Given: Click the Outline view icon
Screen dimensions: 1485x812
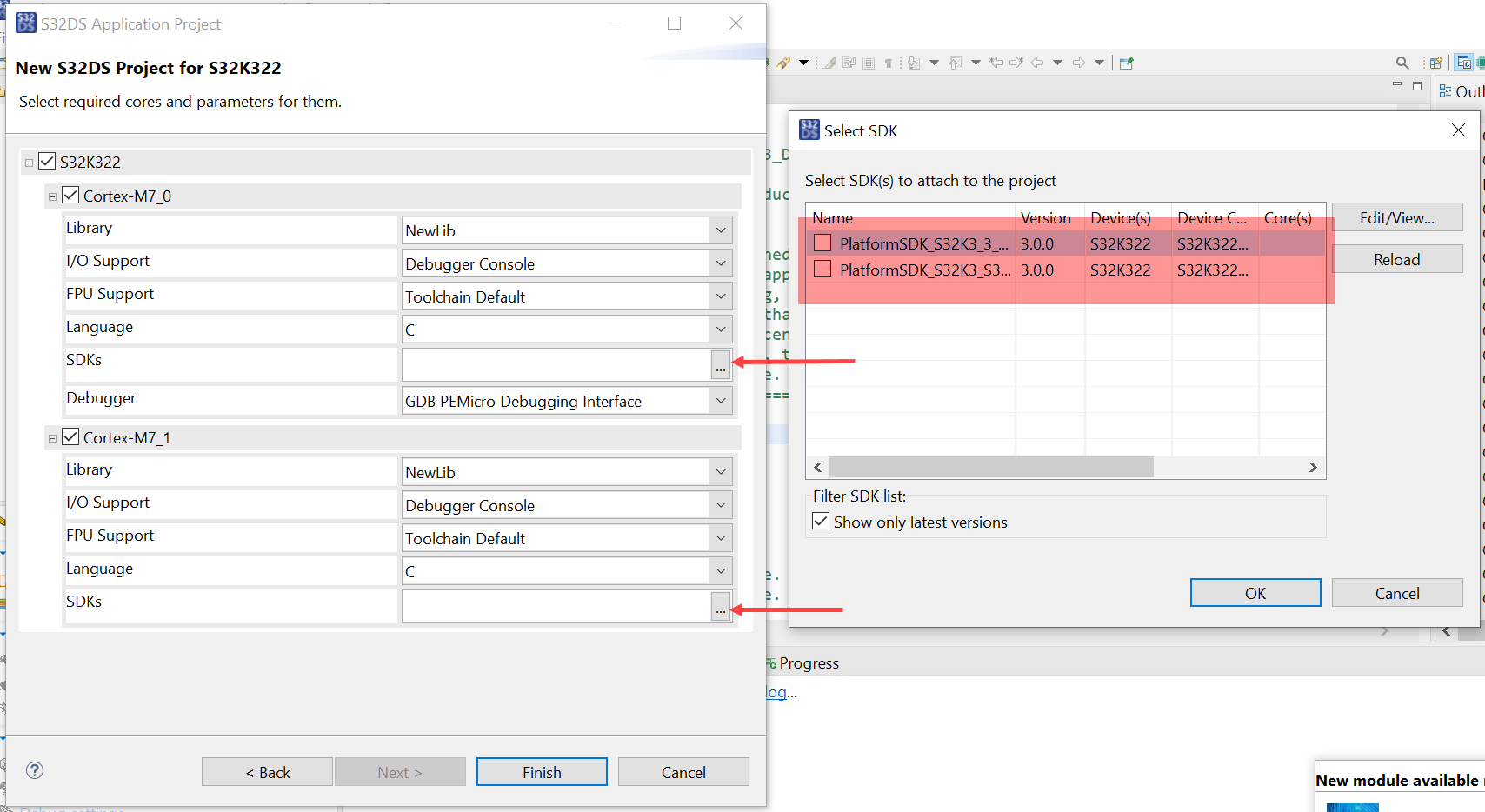Looking at the screenshot, I should tap(1444, 90).
